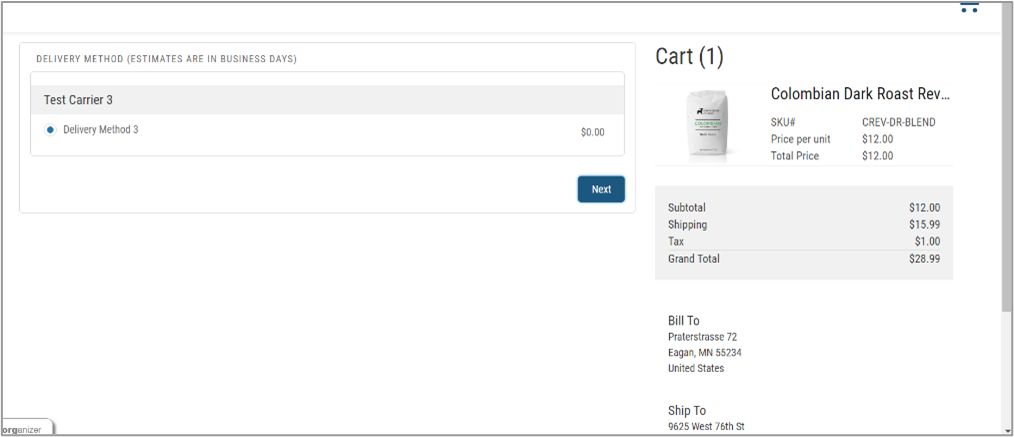Screen dimensions: 1014x437
Task: Click the Tax row in the order summary
Action: 804,242
